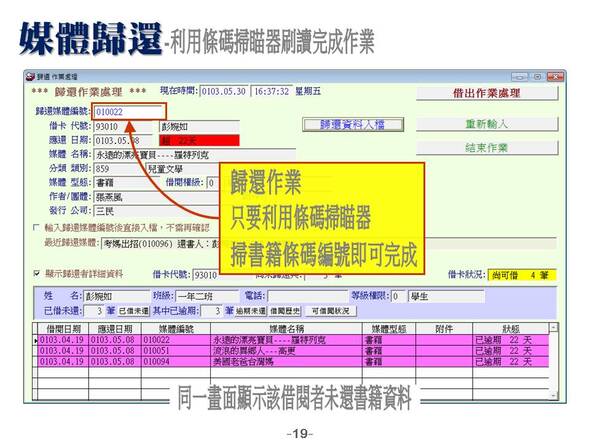The image size is (590, 443).
Task: Click the 重新輸入 button
Action: click(487, 124)
